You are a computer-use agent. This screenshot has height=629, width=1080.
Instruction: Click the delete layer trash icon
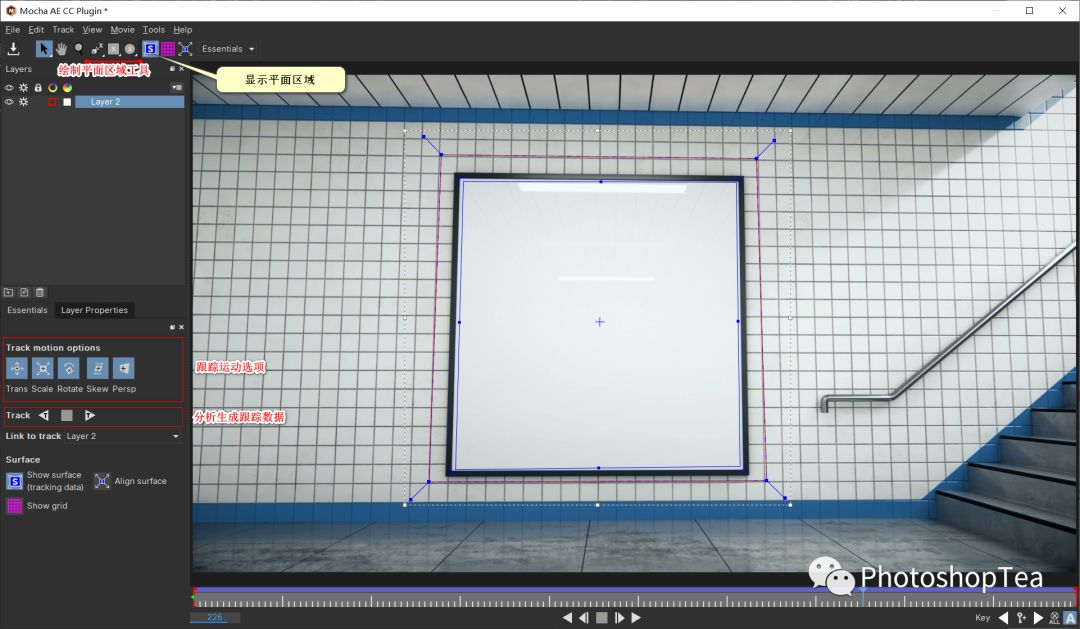(x=40, y=292)
